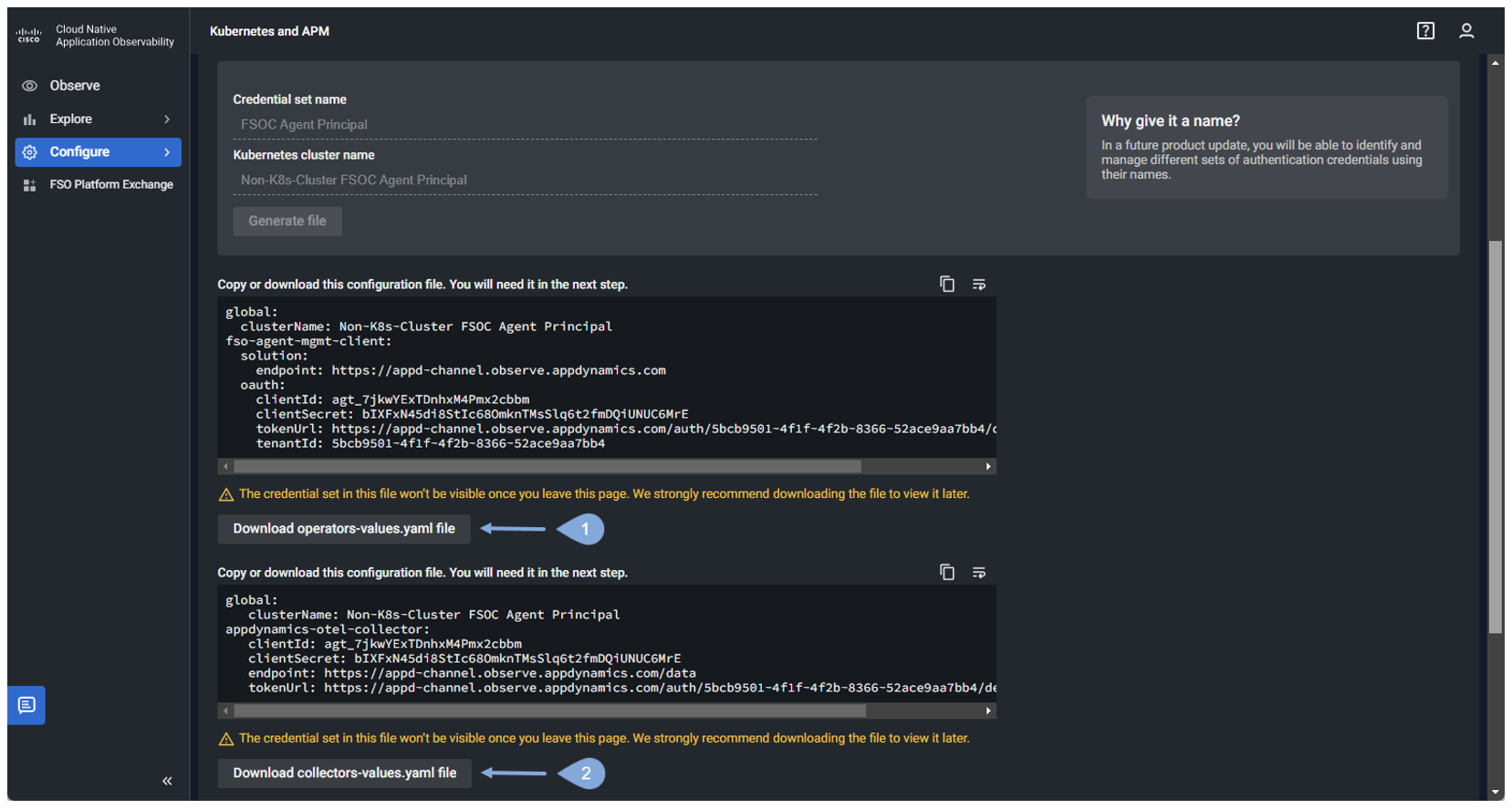Viewport: 1512px width, 809px height.
Task: Expand the Explore submenu chevron
Action: click(167, 119)
